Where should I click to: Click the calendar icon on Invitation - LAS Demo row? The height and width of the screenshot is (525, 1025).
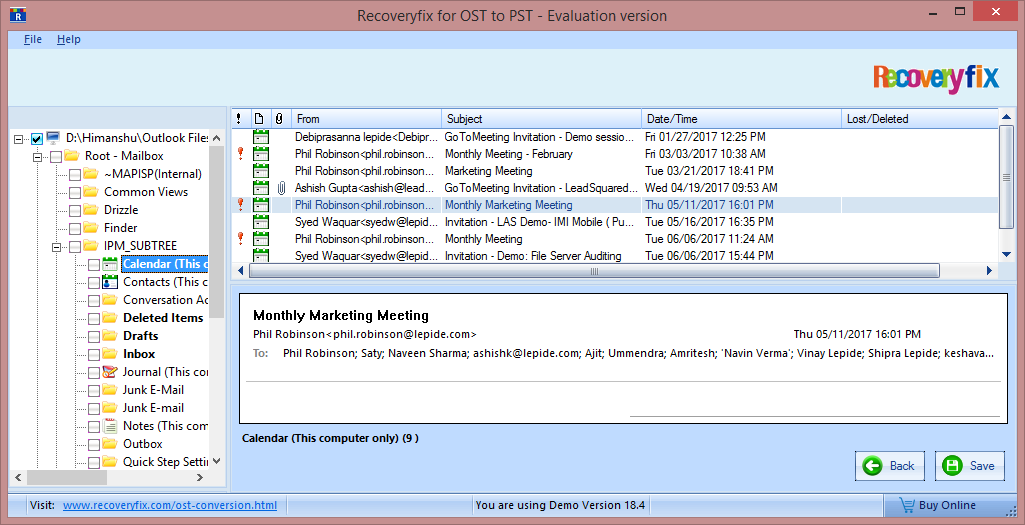coord(261,222)
